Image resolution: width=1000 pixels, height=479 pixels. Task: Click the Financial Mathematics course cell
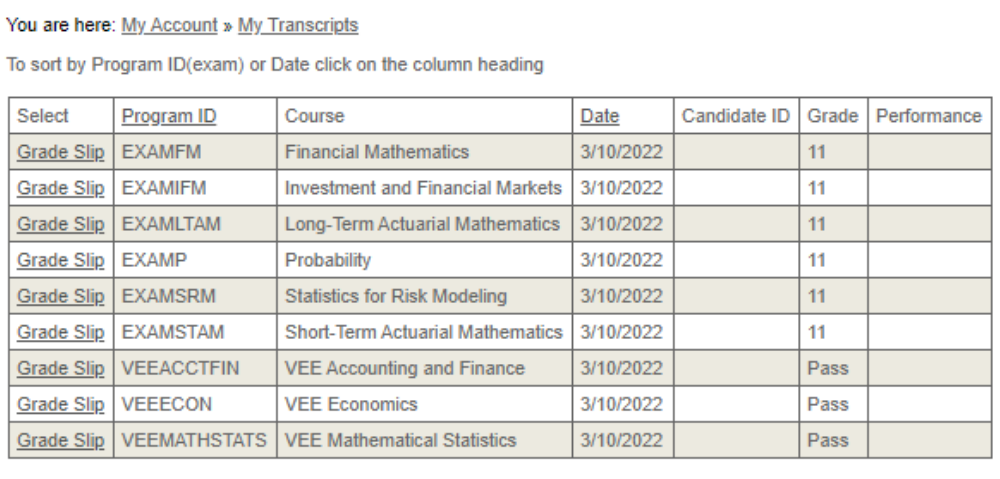(377, 152)
